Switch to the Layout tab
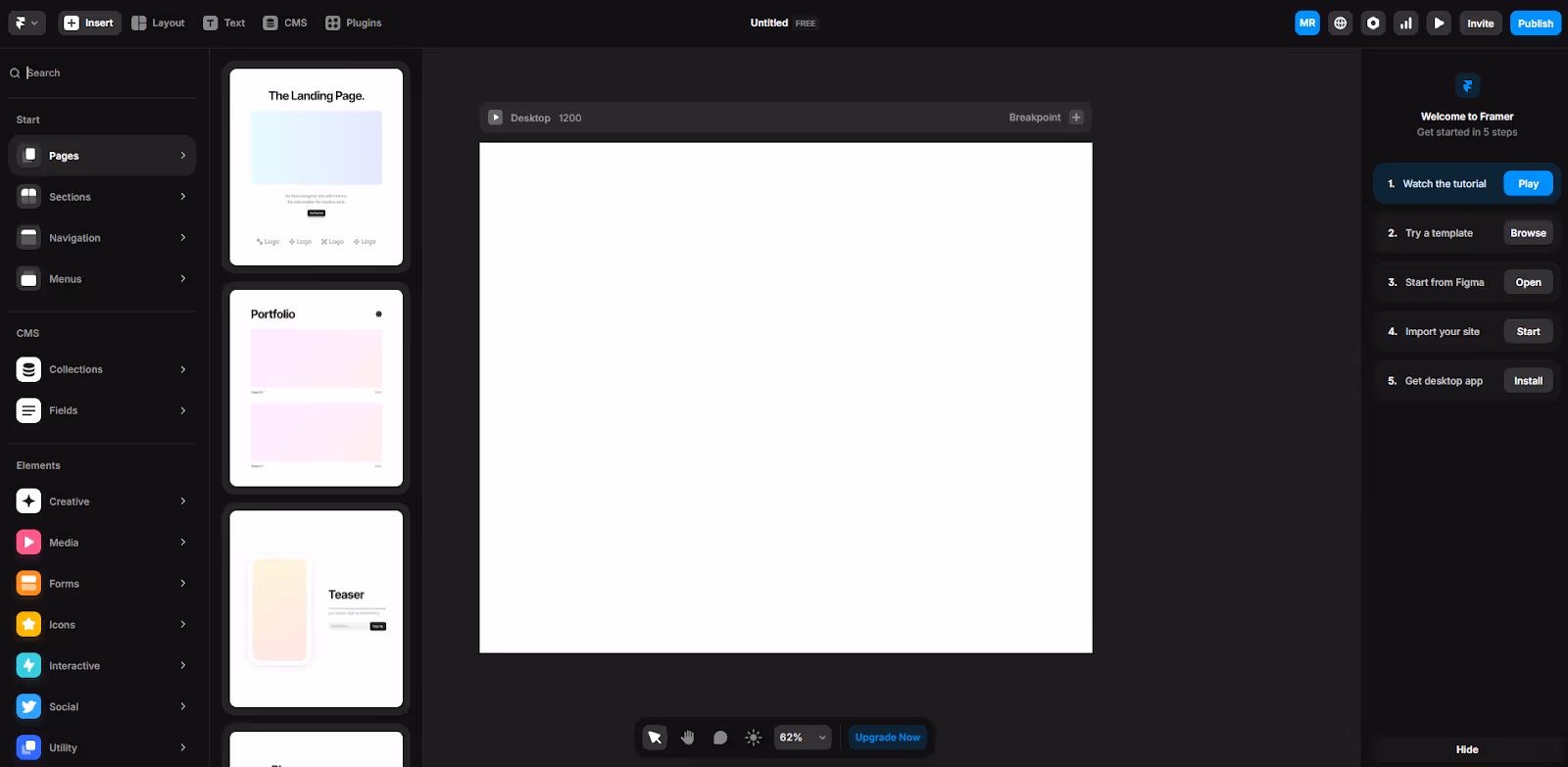Viewport: 1568px width, 767px height. coord(158,23)
